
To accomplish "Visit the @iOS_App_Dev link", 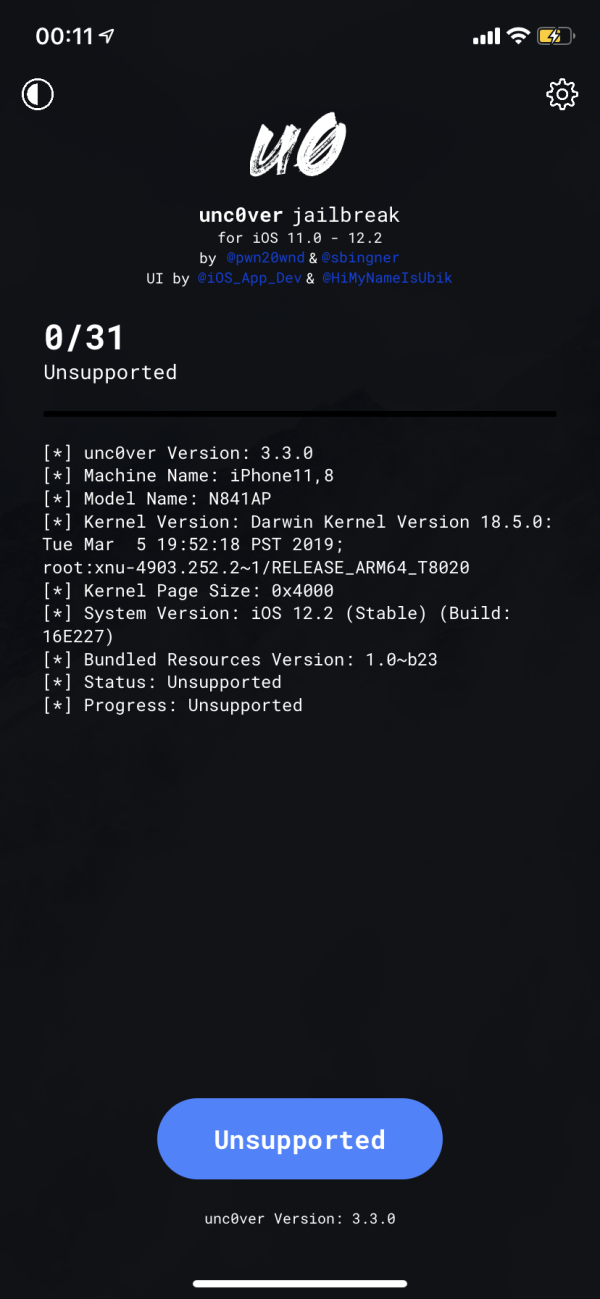I will click(x=255, y=278).
